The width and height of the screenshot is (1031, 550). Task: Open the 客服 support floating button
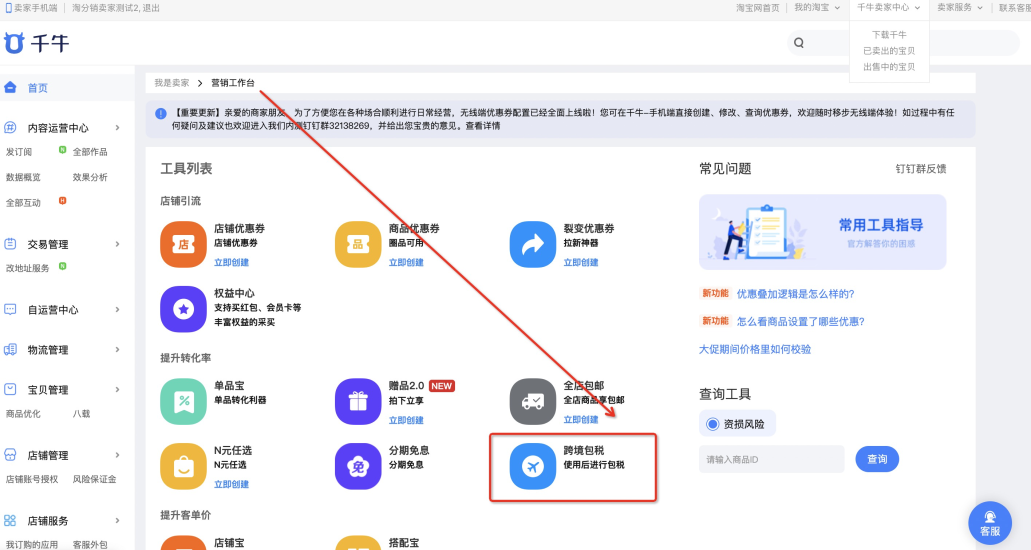coord(990,523)
